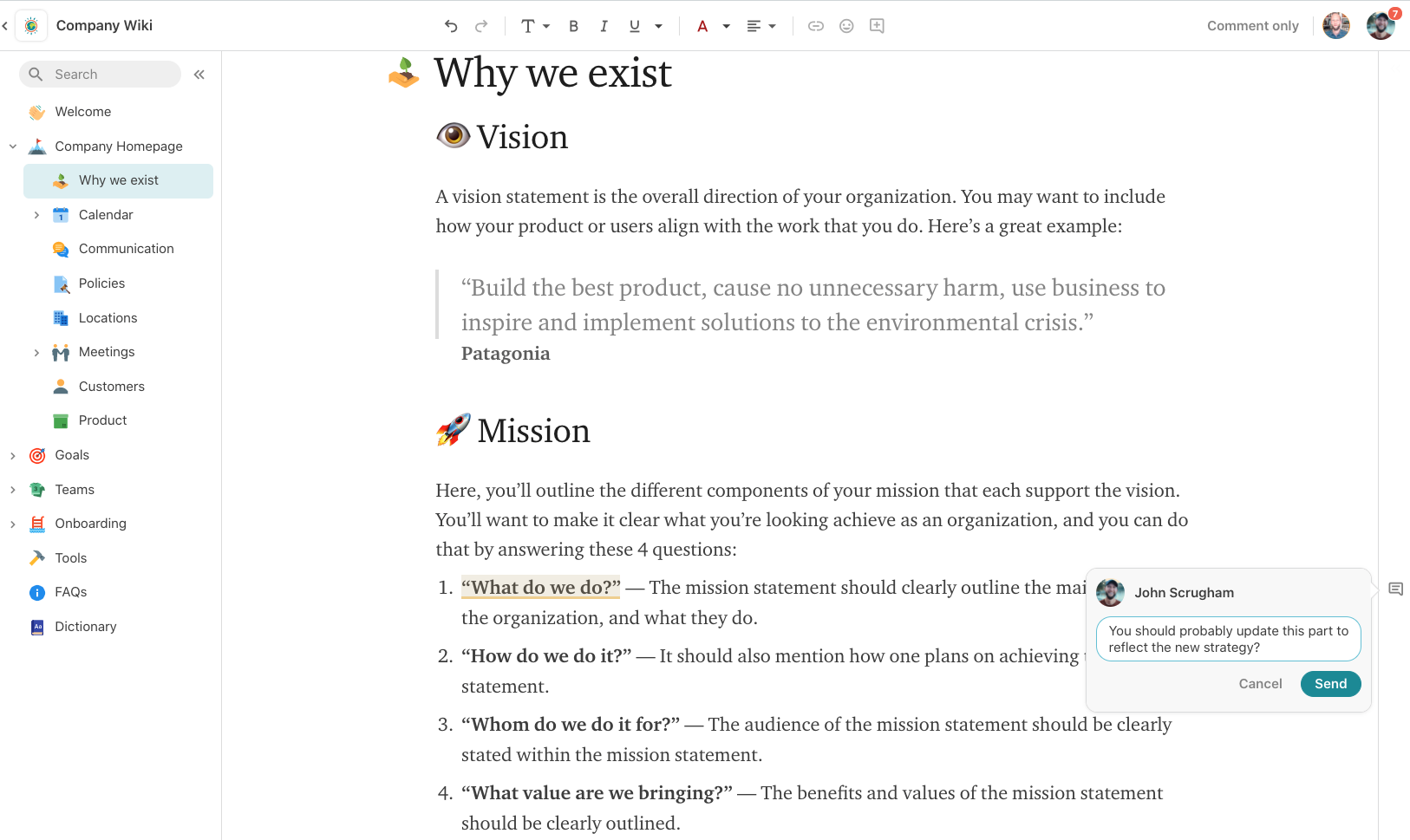1410x840 pixels.
Task: Send the comment
Action: coord(1330,684)
